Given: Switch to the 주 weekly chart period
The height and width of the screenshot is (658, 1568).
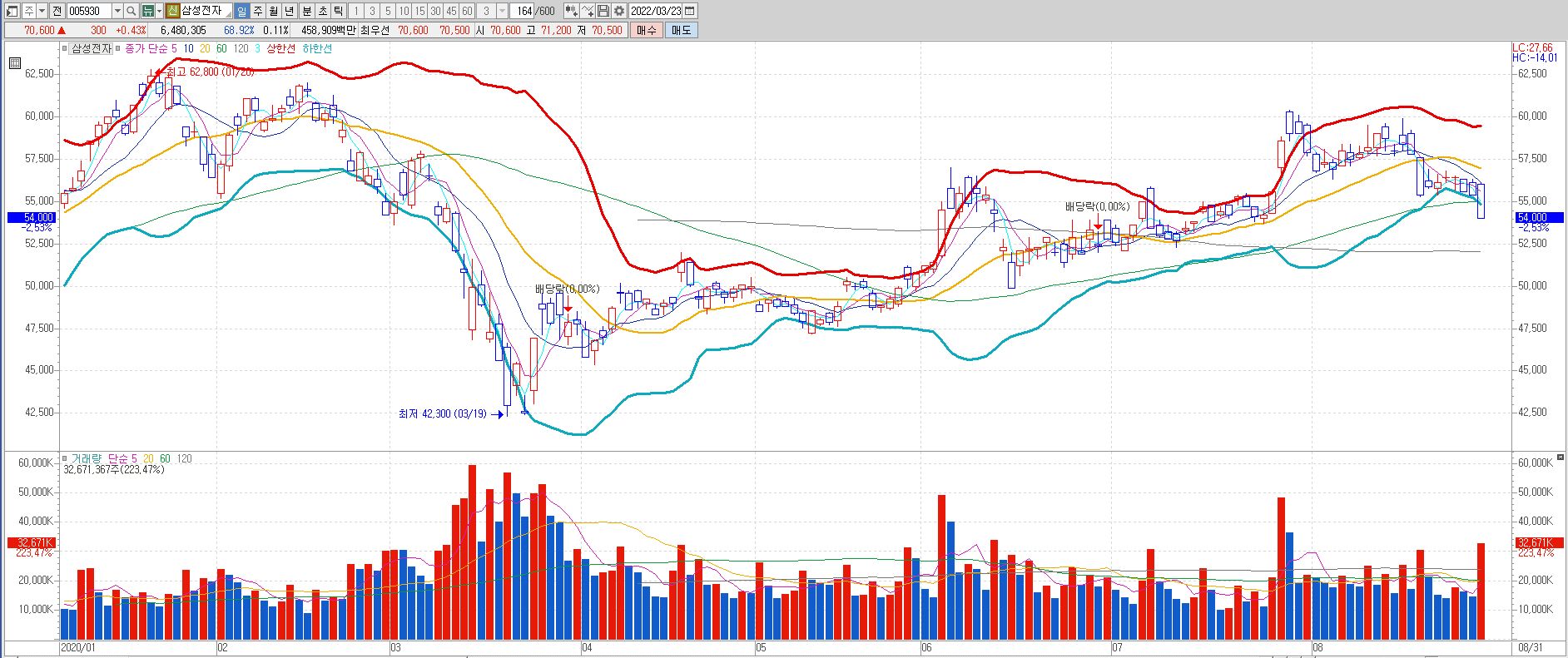Looking at the screenshot, I should tap(257, 11).
